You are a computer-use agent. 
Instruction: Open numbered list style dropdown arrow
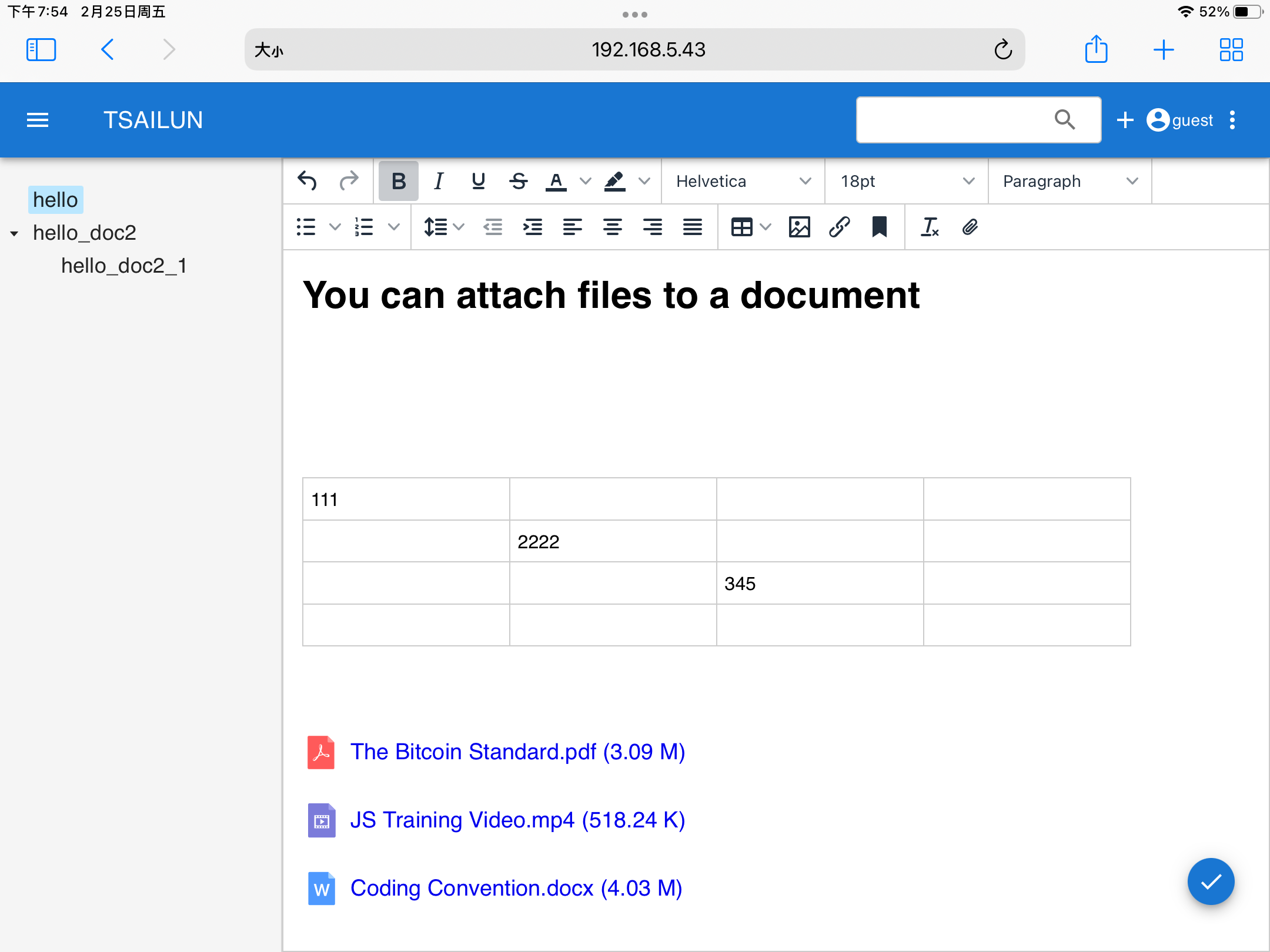394,227
